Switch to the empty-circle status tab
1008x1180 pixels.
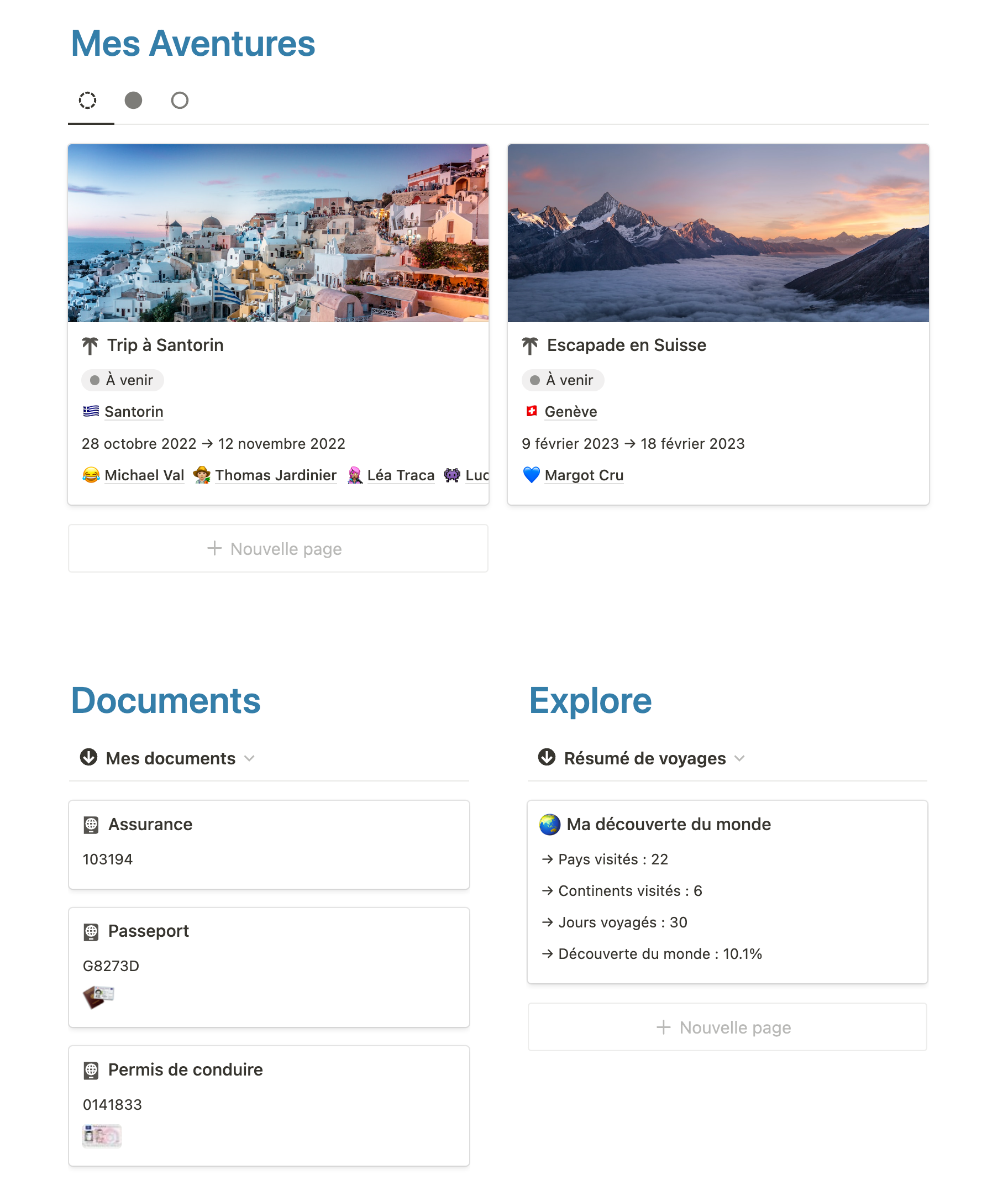pyautogui.click(x=180, y=100)
